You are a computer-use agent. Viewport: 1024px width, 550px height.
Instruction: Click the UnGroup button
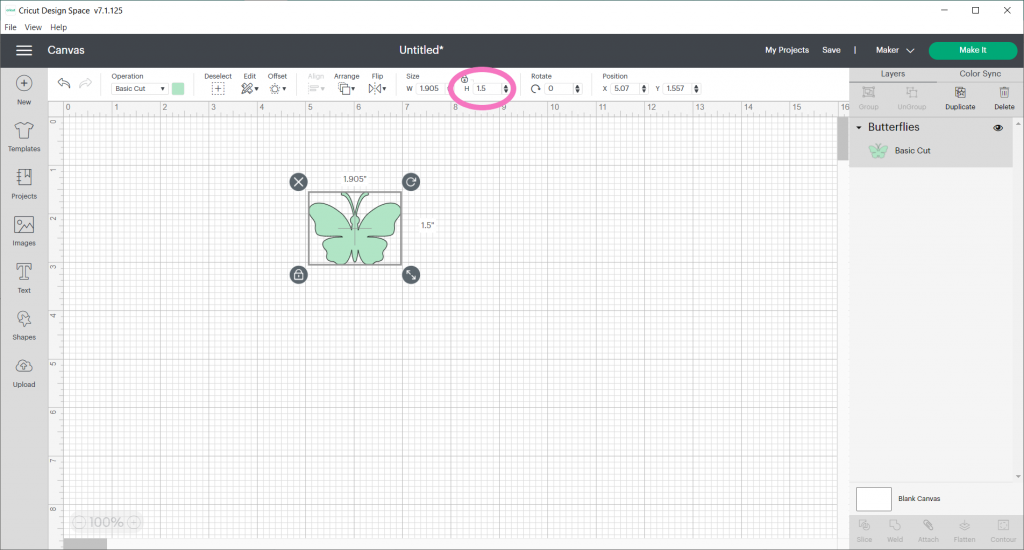[912, 97]
